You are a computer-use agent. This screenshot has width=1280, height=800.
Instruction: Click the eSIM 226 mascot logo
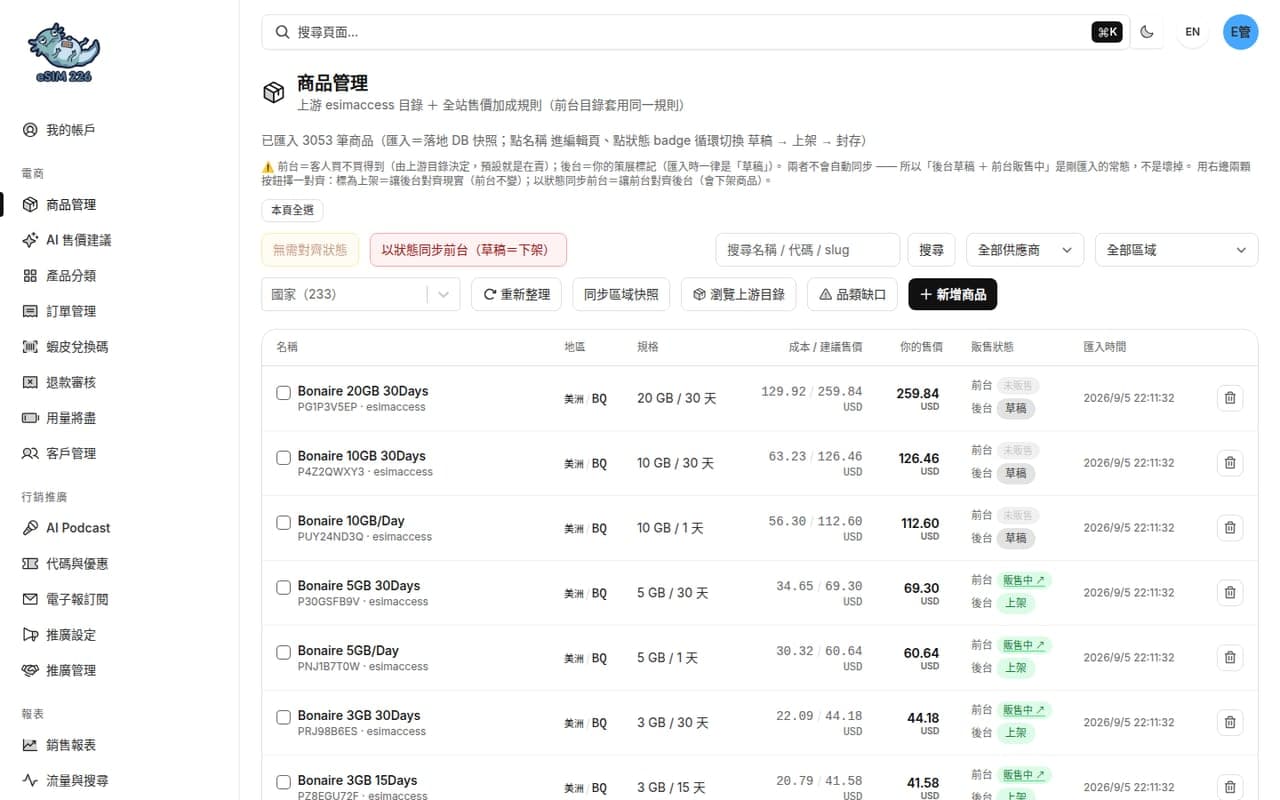(63, 53)
